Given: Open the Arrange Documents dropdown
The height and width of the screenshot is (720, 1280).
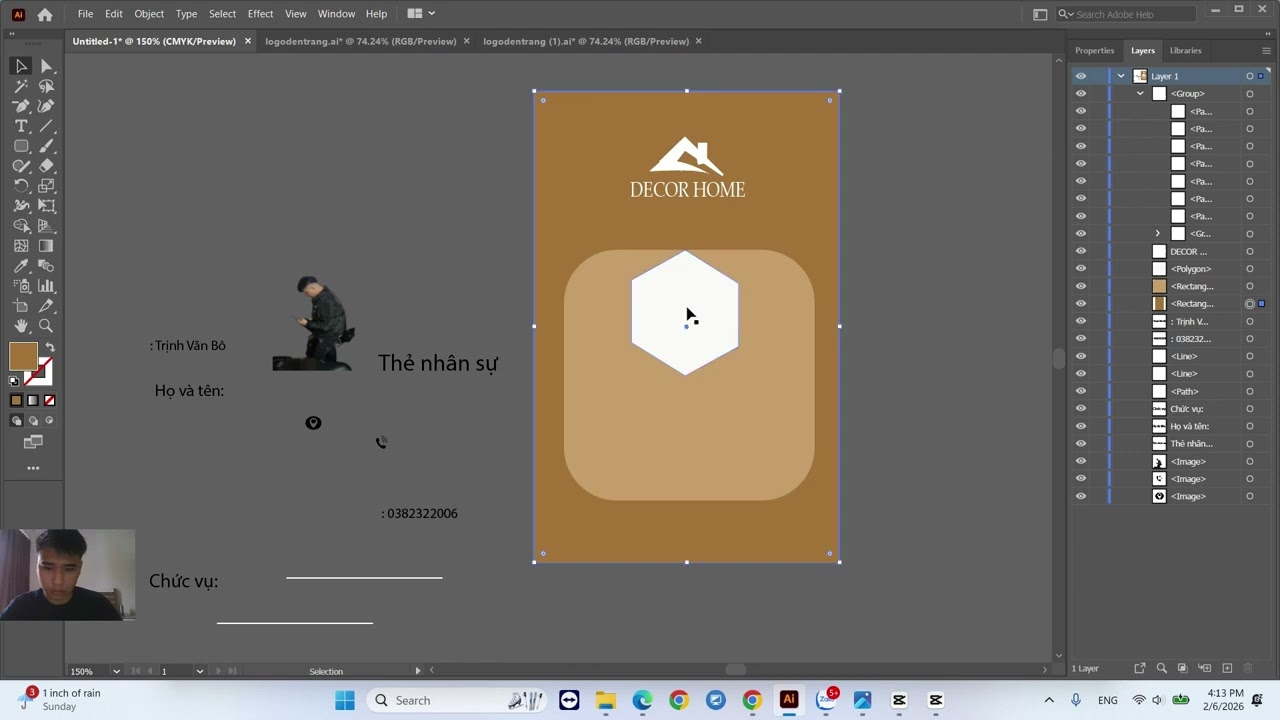Looking at the screenshot, I should point(421,14).
